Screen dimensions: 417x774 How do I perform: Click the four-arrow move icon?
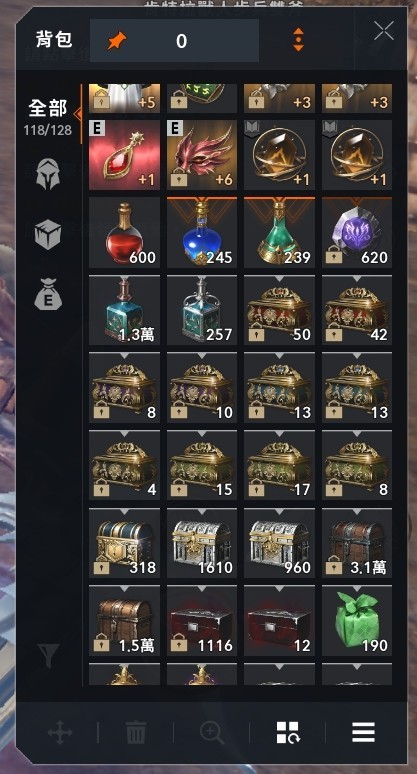pos(60,732)
